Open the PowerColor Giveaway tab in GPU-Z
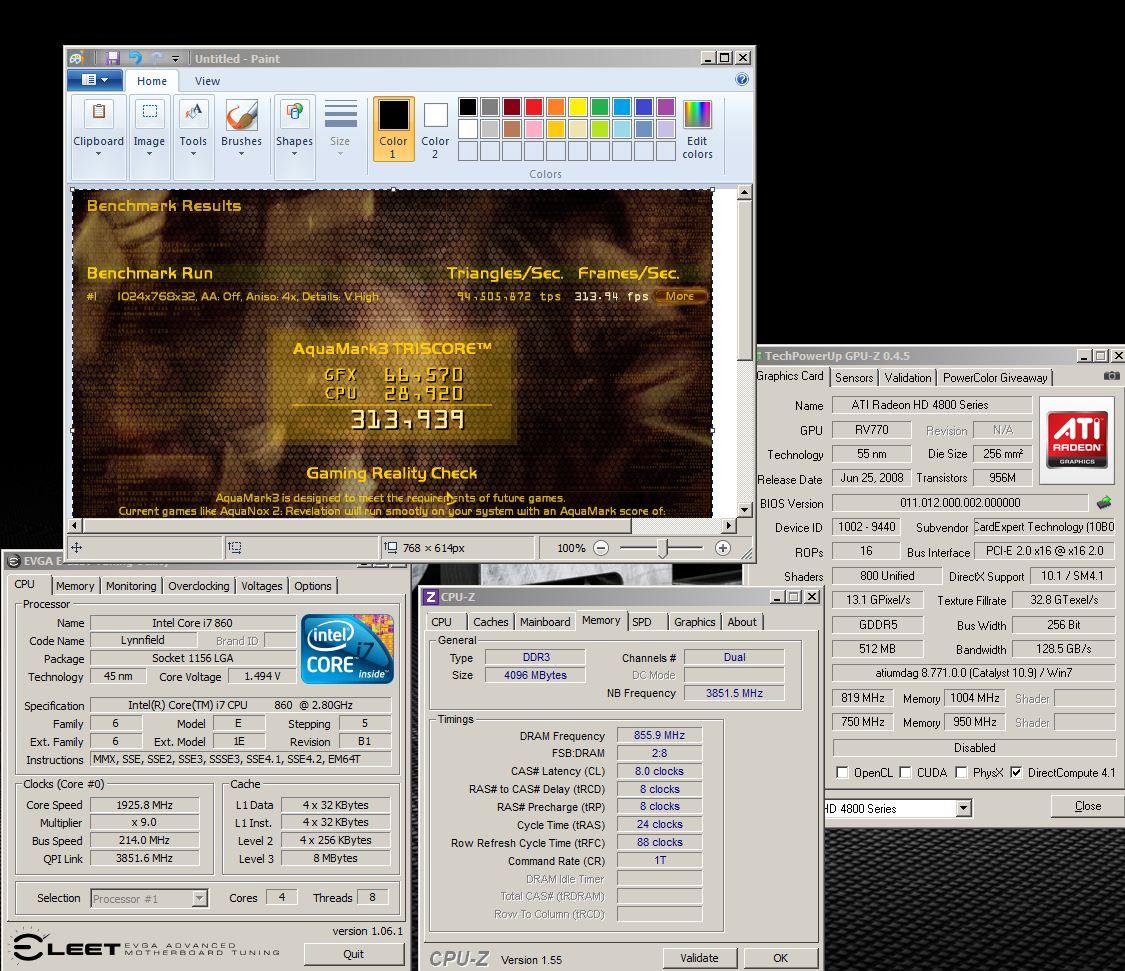This screenshot has width=1125, height=971. [x=994, y=377]
